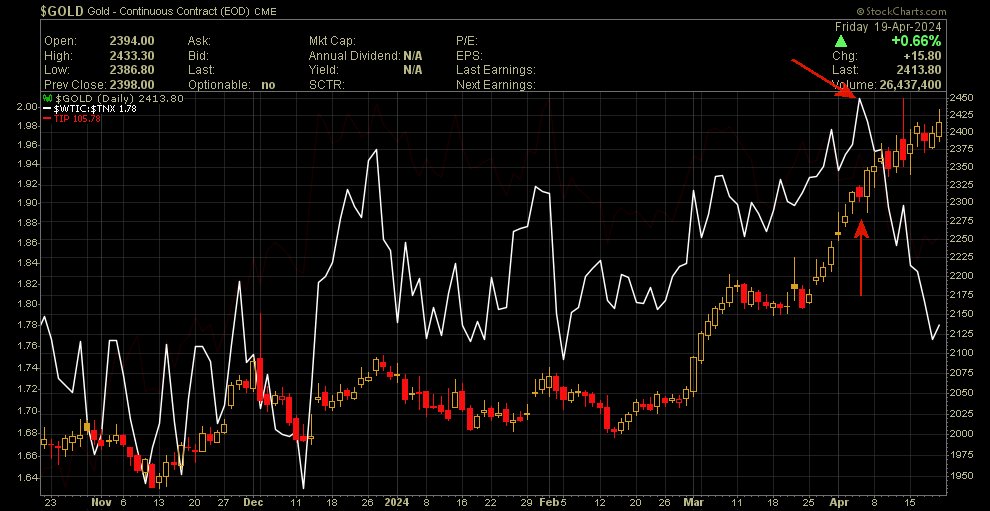Click the 2450 right price axis label
990x511 pixels.
pyautogui.click(x=962, y=97)
